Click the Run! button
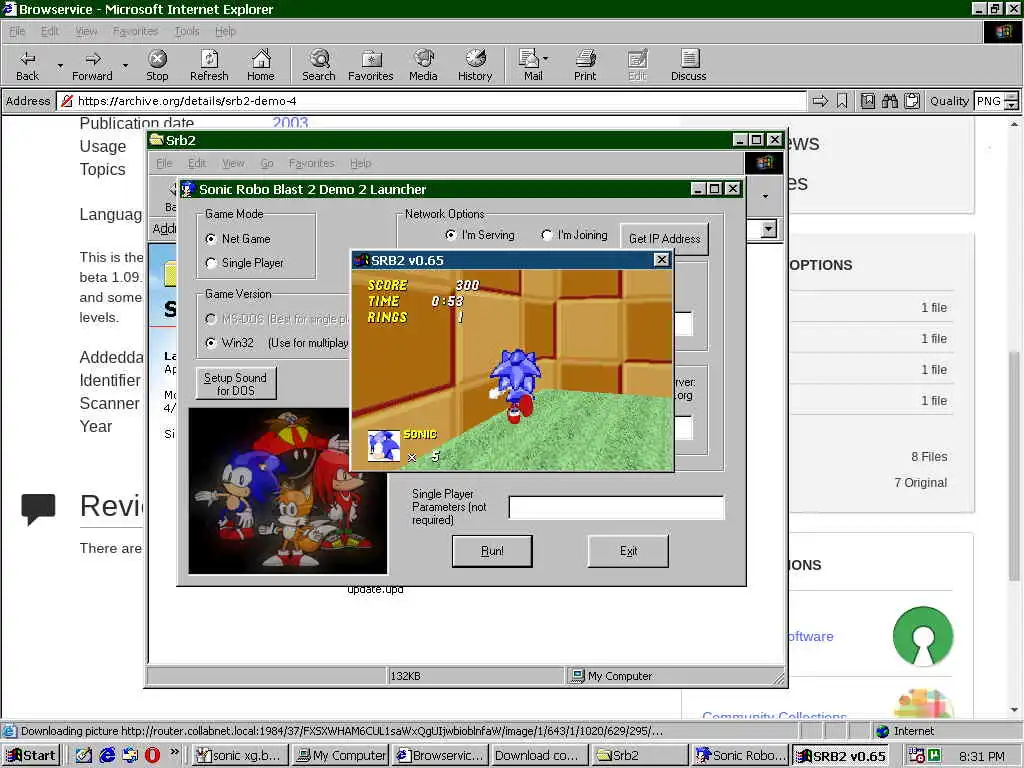The height and width of the screenshot is (768, 1024). pos(492,551)
